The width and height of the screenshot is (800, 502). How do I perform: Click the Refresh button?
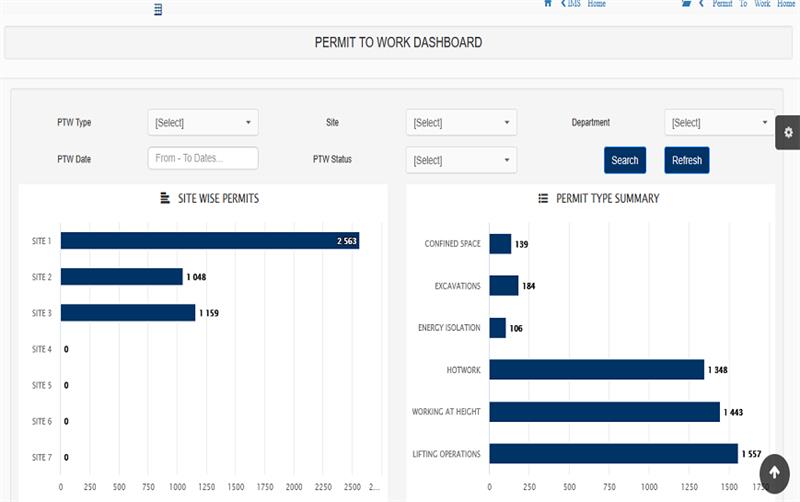(687, 160)
